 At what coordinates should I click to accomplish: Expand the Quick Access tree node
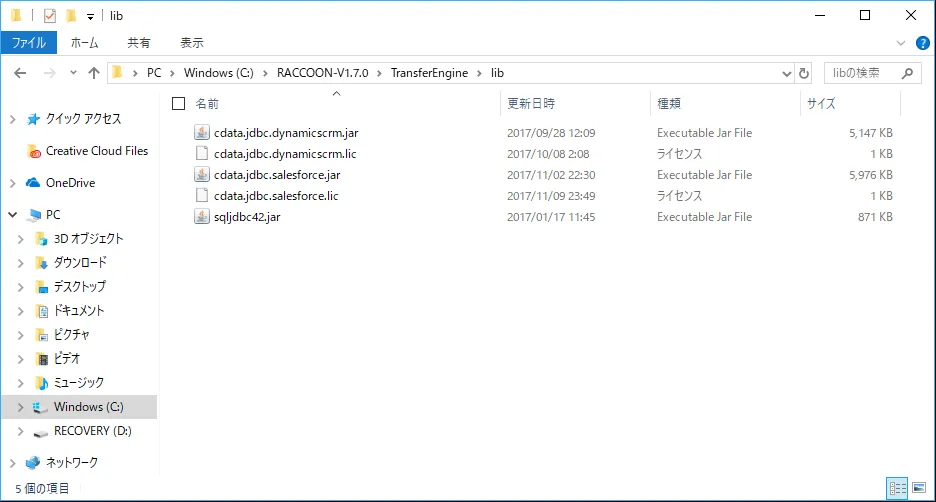pos(12,119)
